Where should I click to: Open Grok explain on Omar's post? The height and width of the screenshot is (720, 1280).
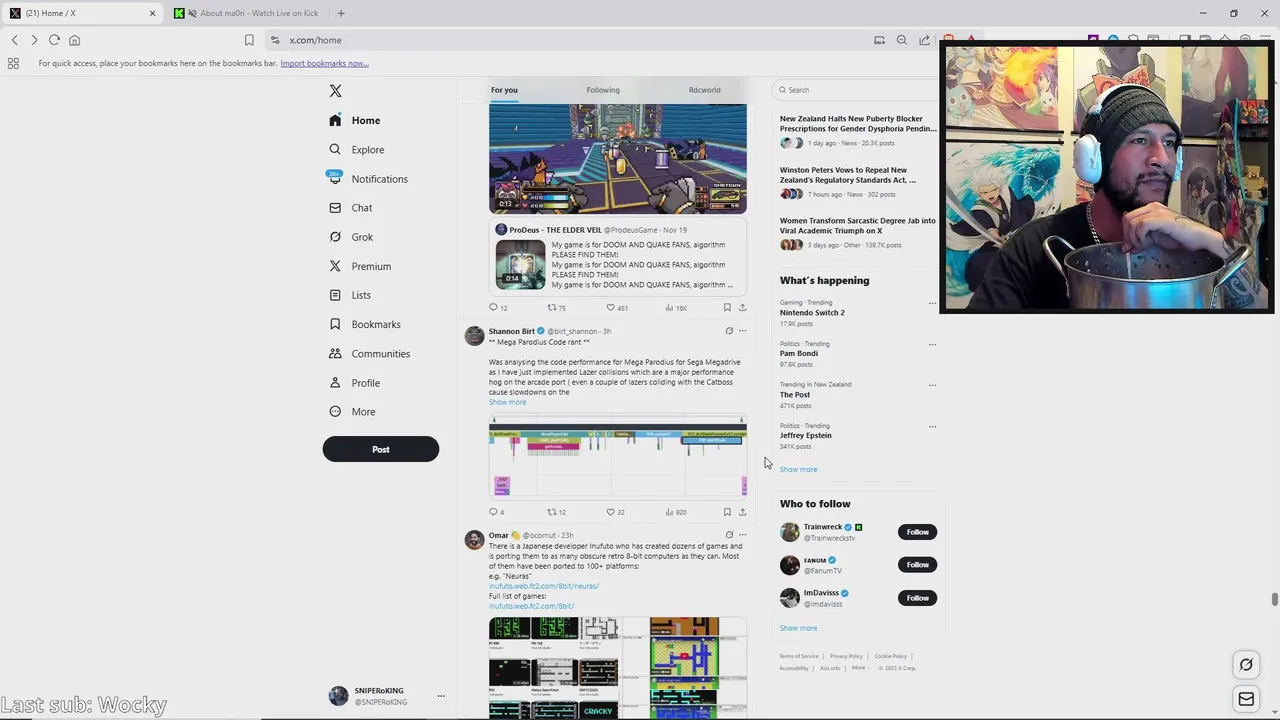pos(729,535)
